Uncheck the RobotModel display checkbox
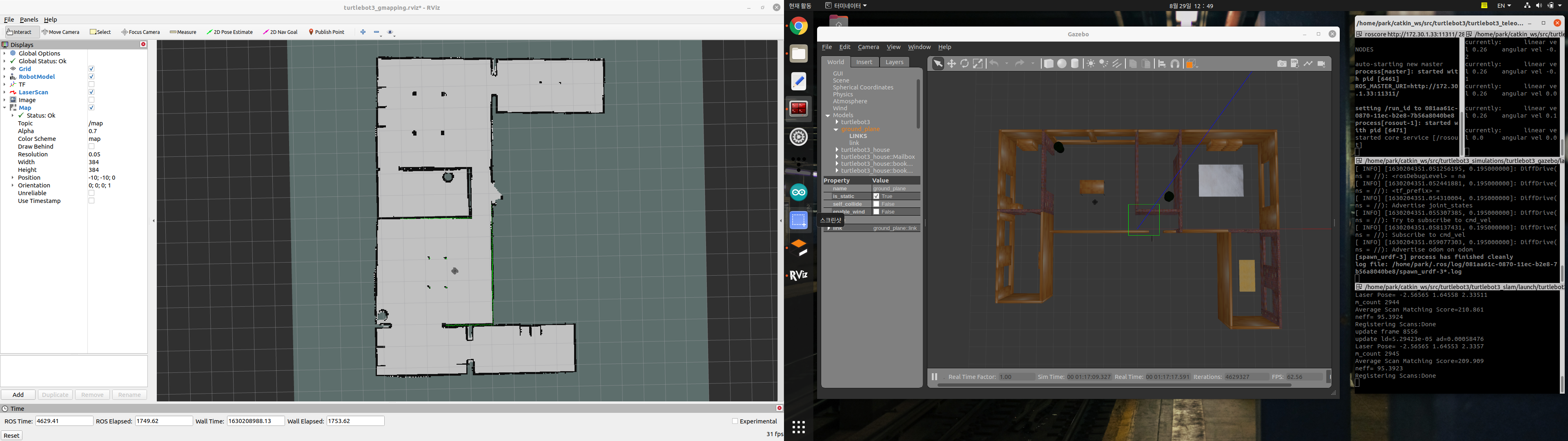 point(91,77)
